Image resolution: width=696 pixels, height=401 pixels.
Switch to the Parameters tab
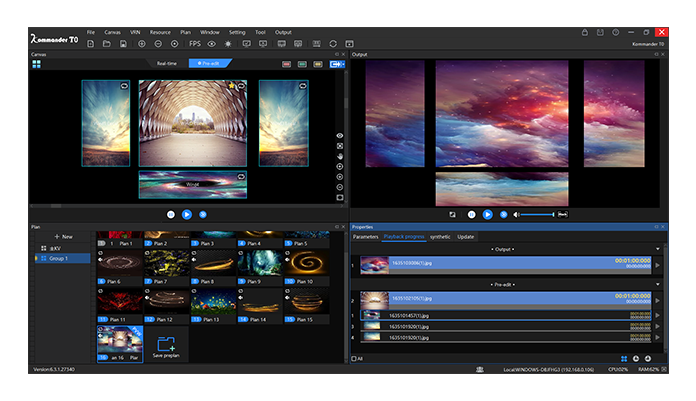[x=365, y=237]
